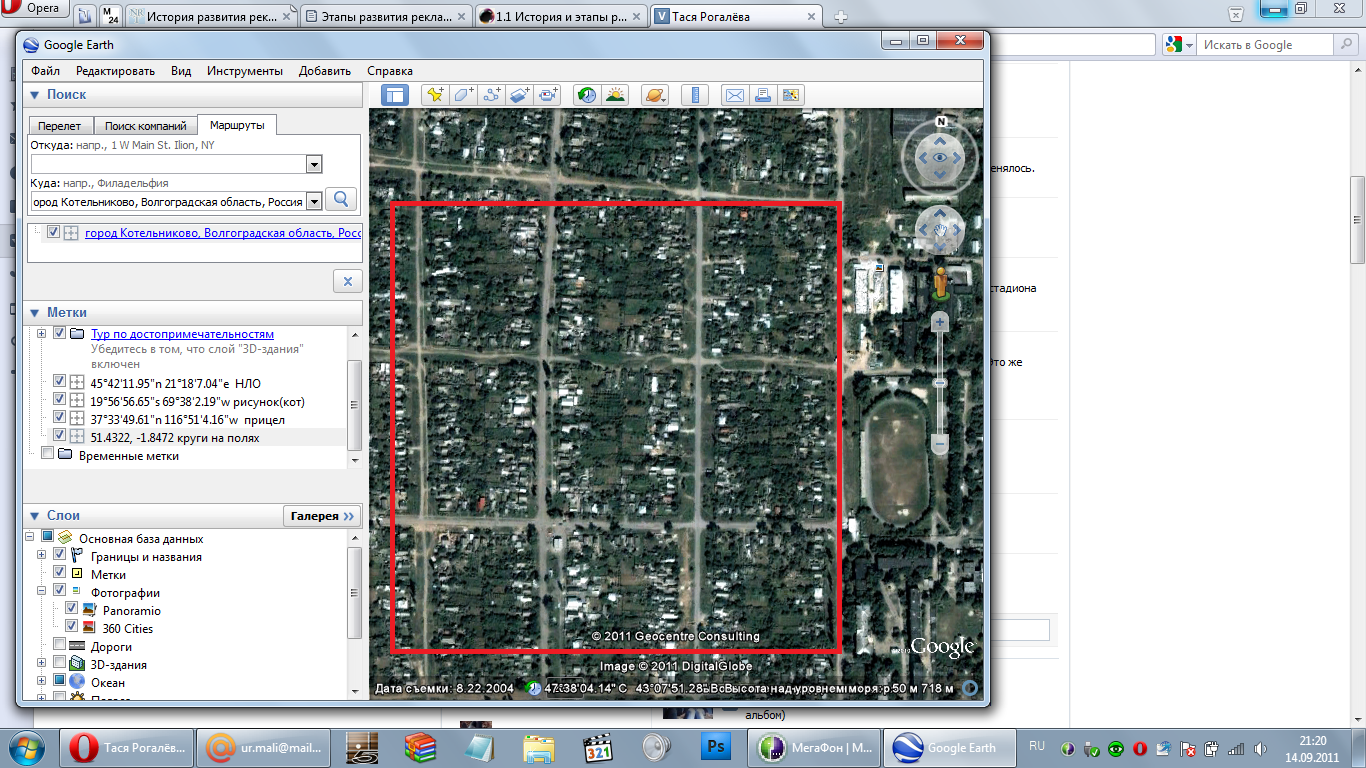The width and height of the screenshot is (1366, 768).
Task: Enable the Дороги layer checkbox
Action: point(59,646)
